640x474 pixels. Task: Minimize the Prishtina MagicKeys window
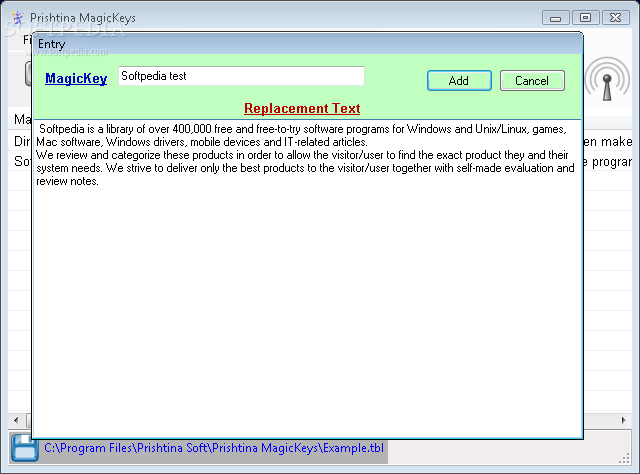[x=555, y=18]
